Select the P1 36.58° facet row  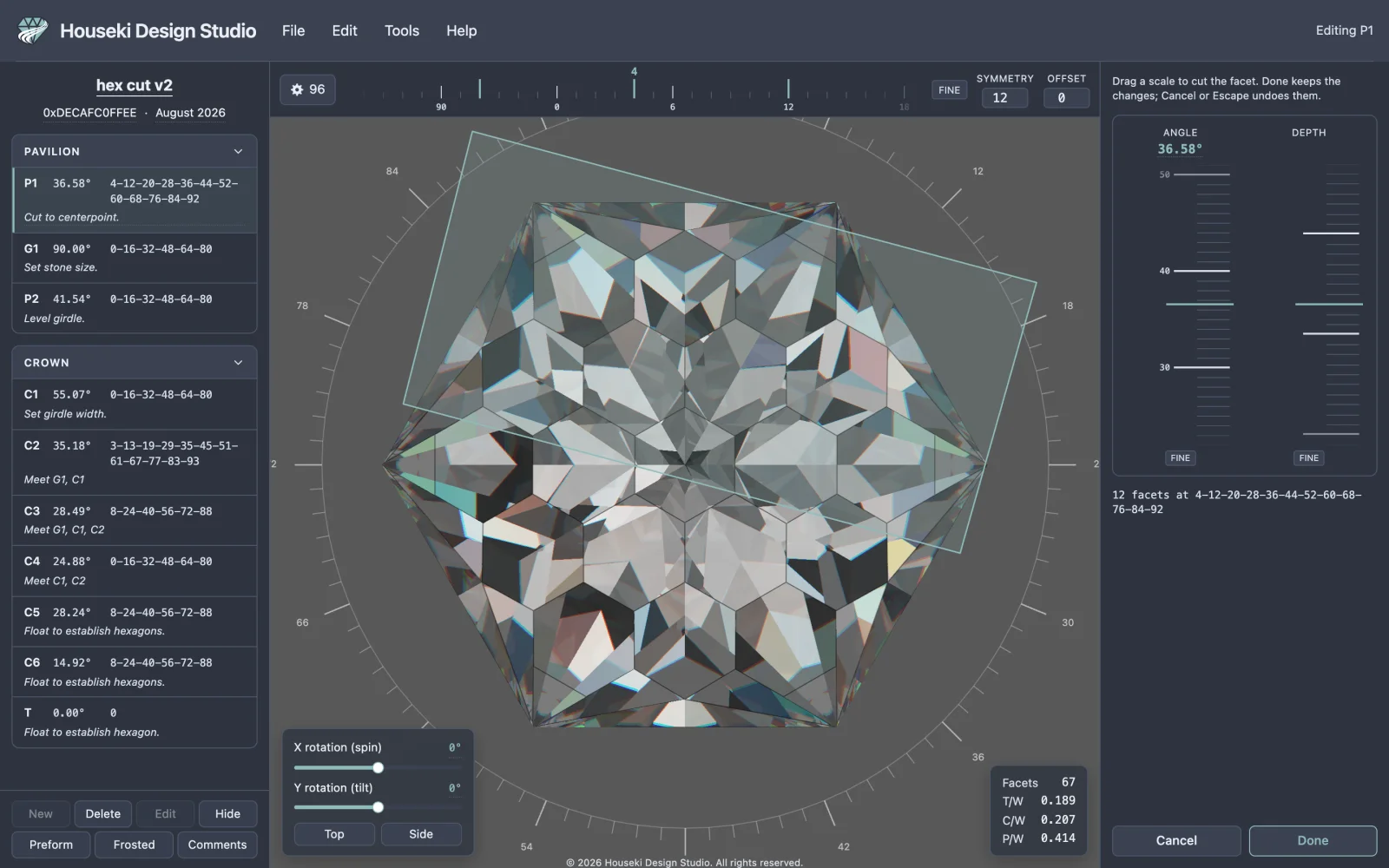point(135,200)
